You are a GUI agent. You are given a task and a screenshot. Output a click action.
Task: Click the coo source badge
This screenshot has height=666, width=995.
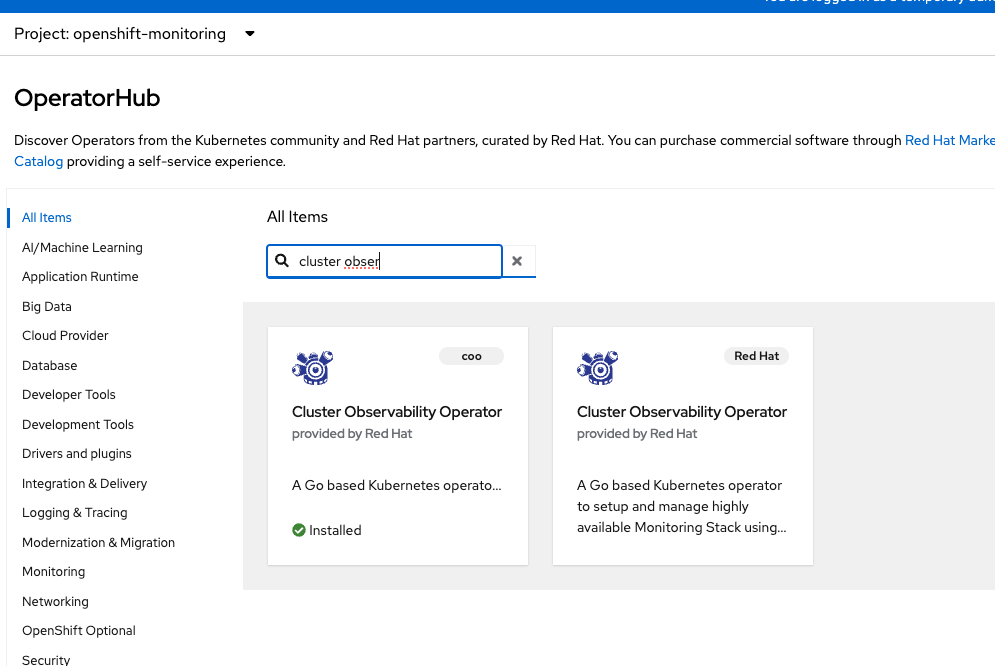pos(471,356)
